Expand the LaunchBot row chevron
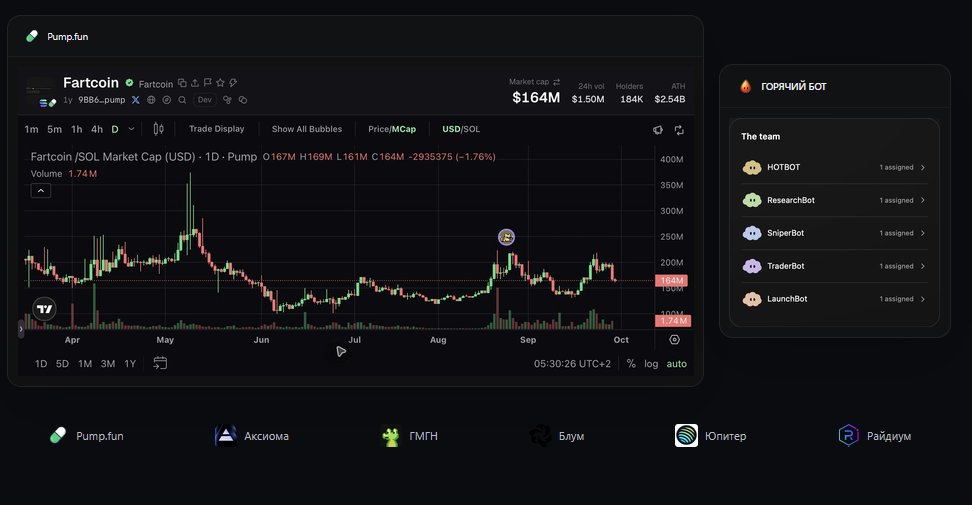This screenshot has width=972, height=505. [923, 299]
